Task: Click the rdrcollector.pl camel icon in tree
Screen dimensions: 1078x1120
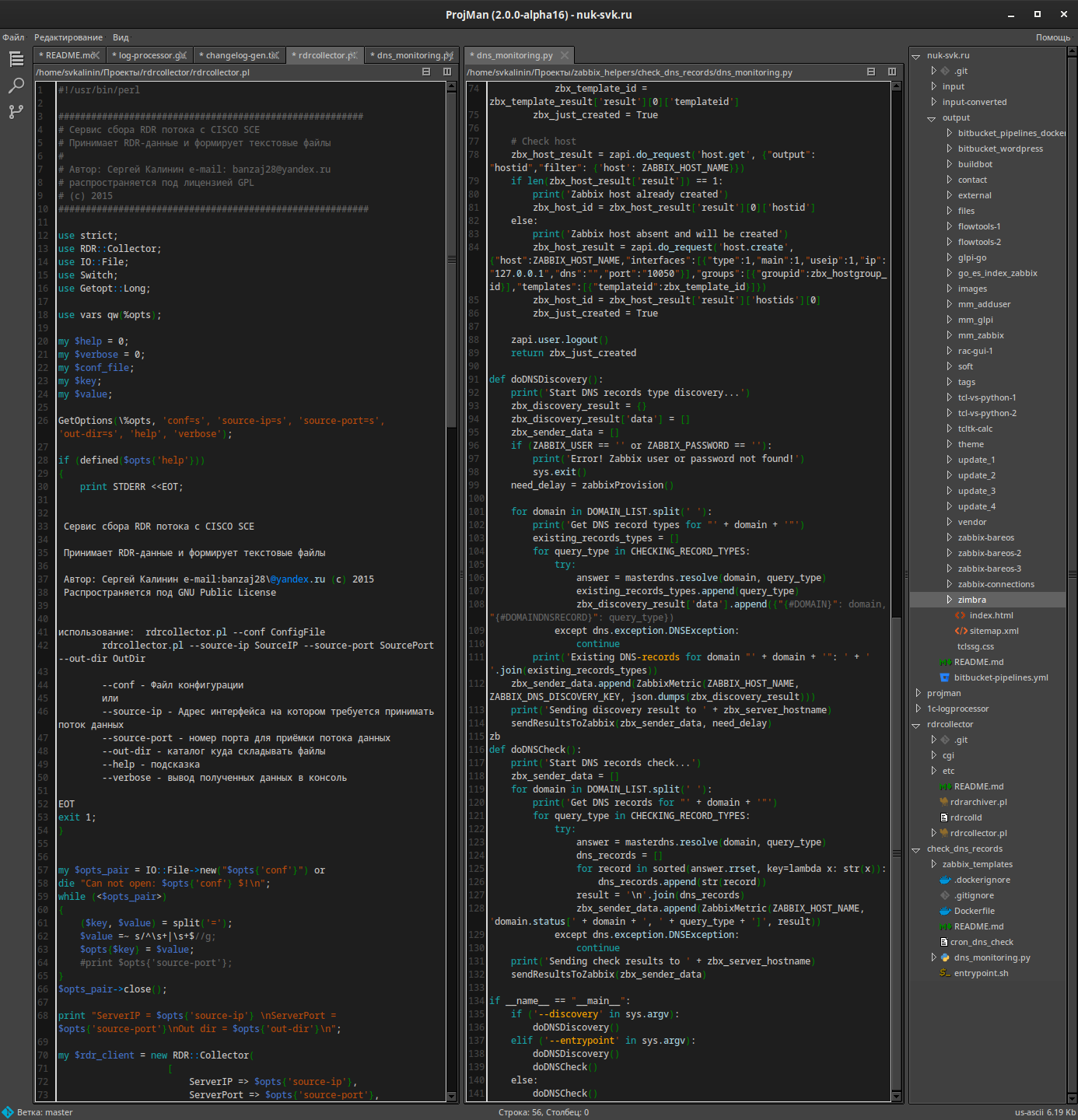Action: (944, 833)
